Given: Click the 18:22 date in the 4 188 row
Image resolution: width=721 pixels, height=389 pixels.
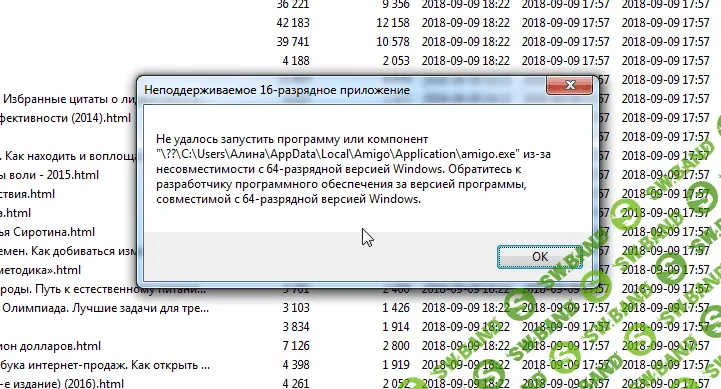Looking at the screenshot, I should (466, 61).
